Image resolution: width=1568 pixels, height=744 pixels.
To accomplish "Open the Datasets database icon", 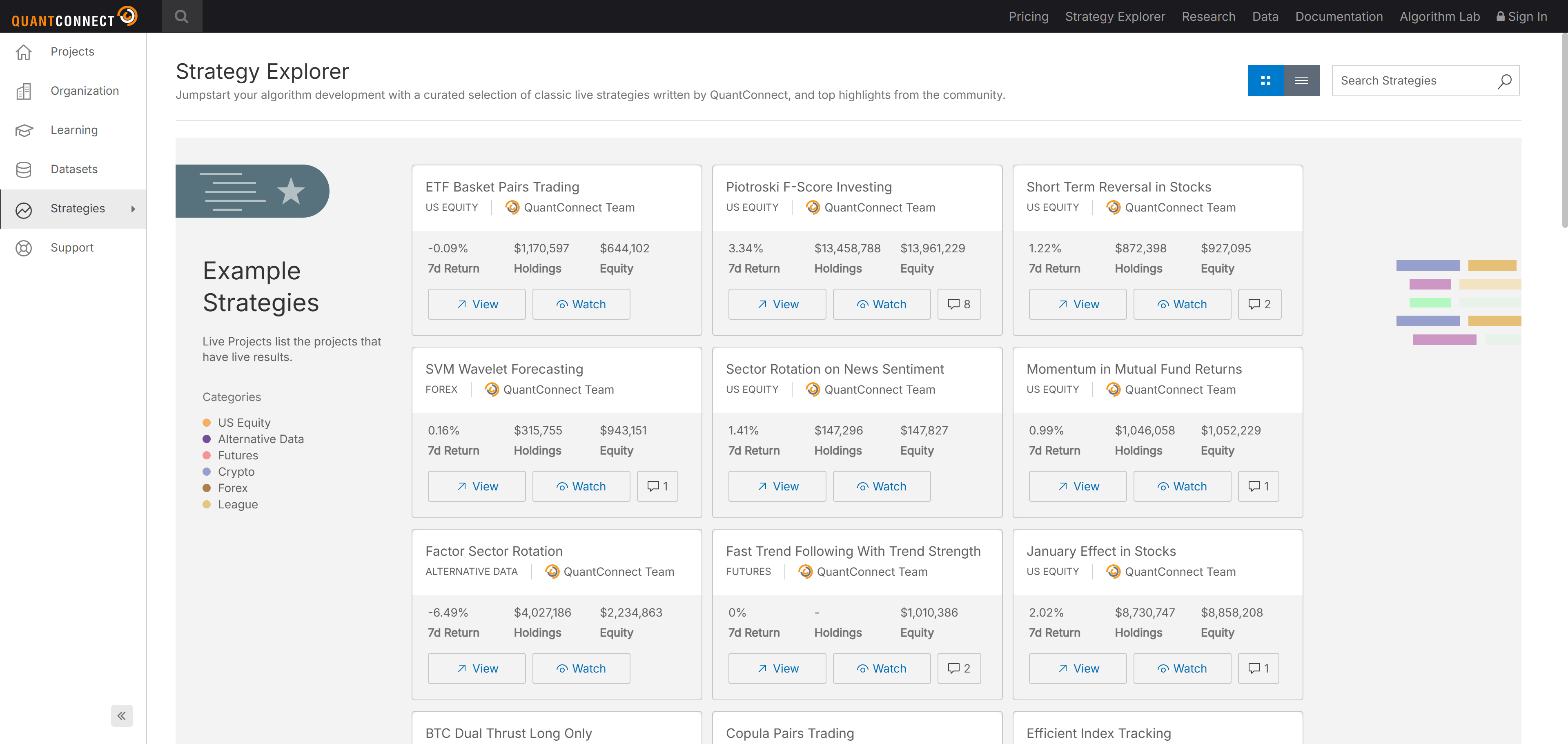I will click(24, 169).
